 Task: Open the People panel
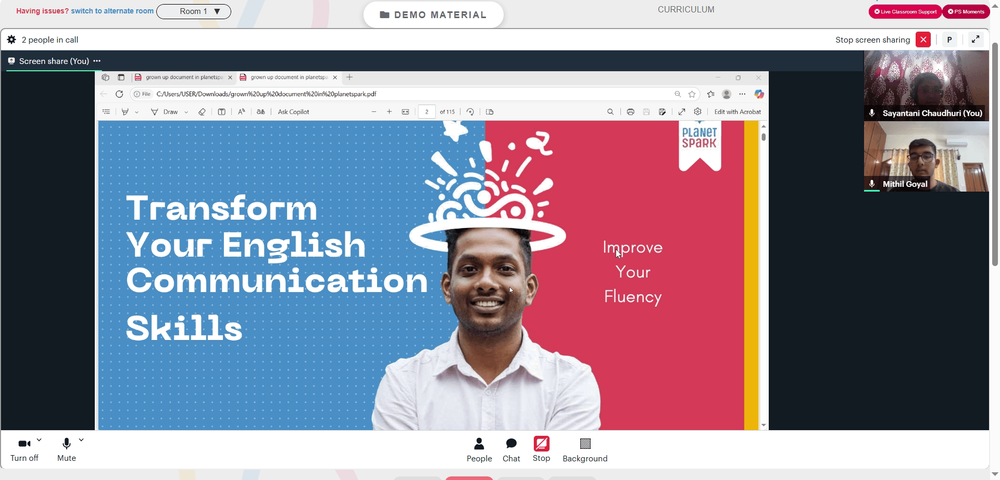pos(479,450)
